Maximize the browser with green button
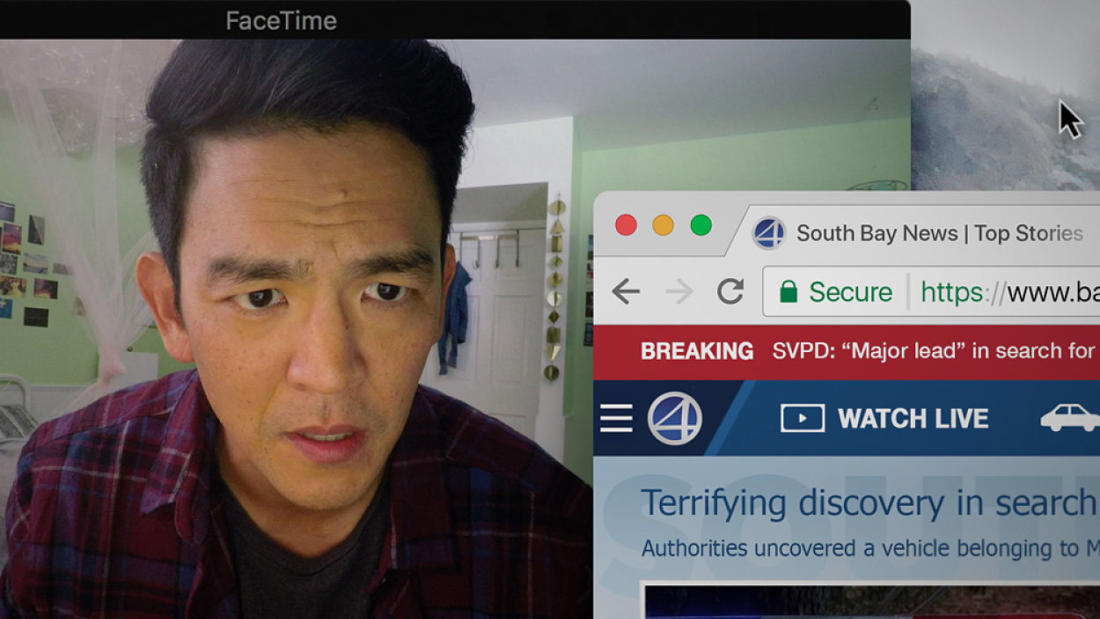The height and width of the screenshot is (619, 1100). (701, 225)
